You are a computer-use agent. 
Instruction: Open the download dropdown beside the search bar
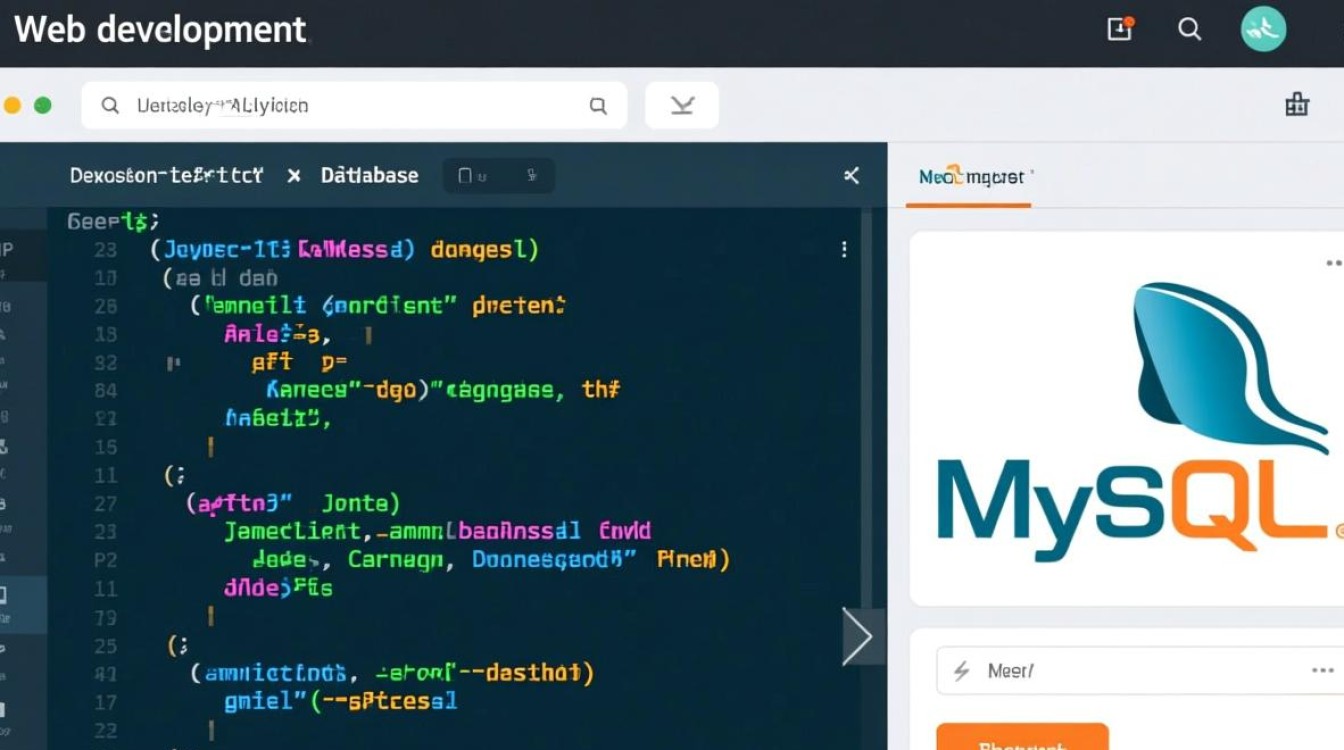(681, 104)
